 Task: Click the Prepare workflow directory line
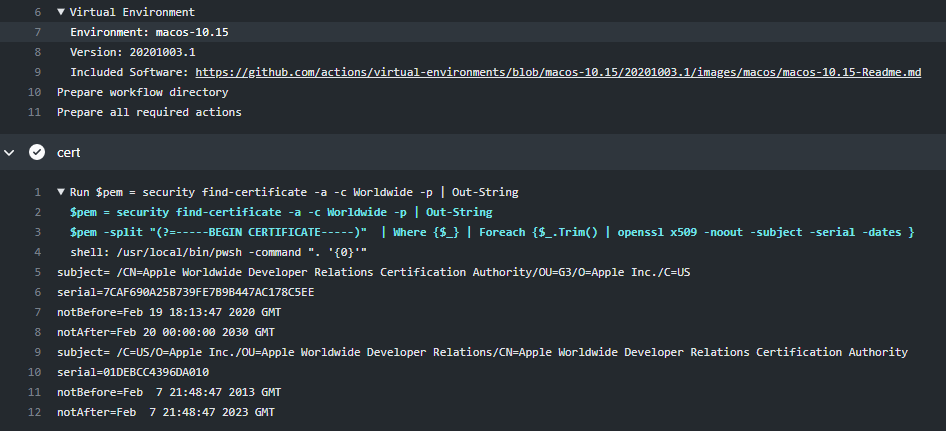pos(142,92)
